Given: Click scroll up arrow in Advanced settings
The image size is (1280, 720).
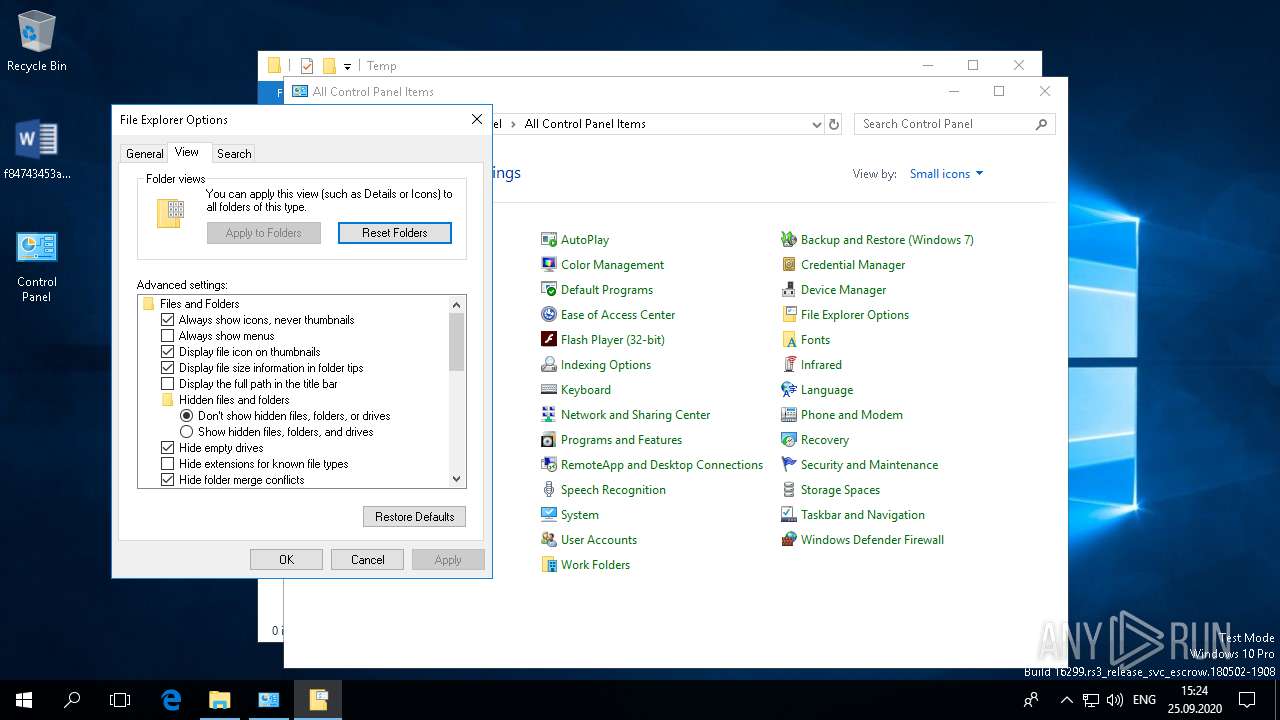Looking at the screenshot, I should [x=457, y=305].
